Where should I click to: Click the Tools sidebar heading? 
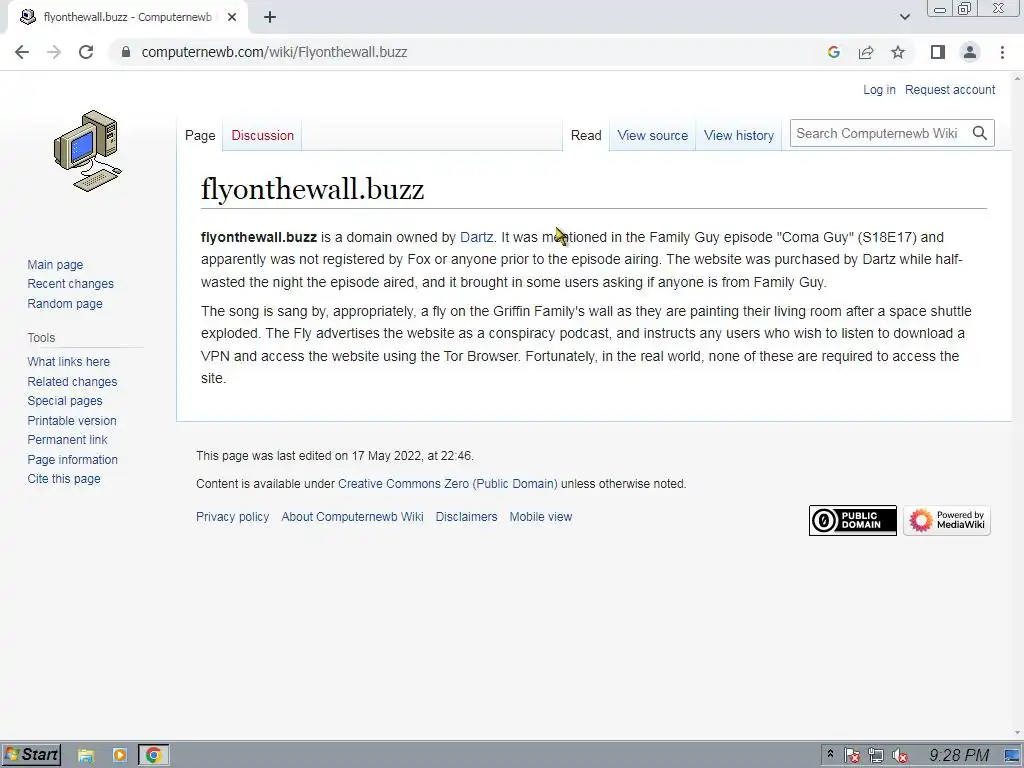[41, 338]
